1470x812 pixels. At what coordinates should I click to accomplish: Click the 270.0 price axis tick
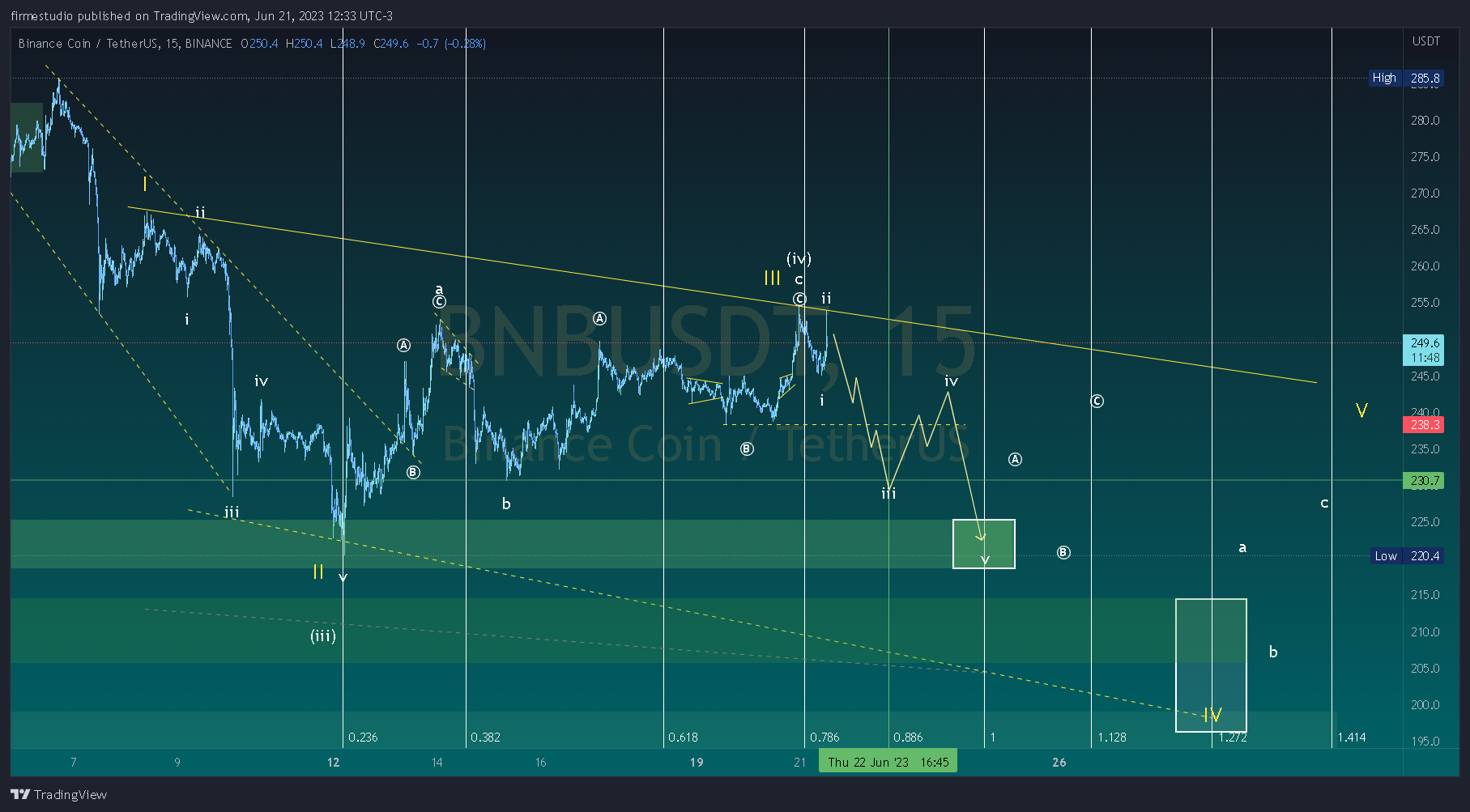click(1425, 193)
